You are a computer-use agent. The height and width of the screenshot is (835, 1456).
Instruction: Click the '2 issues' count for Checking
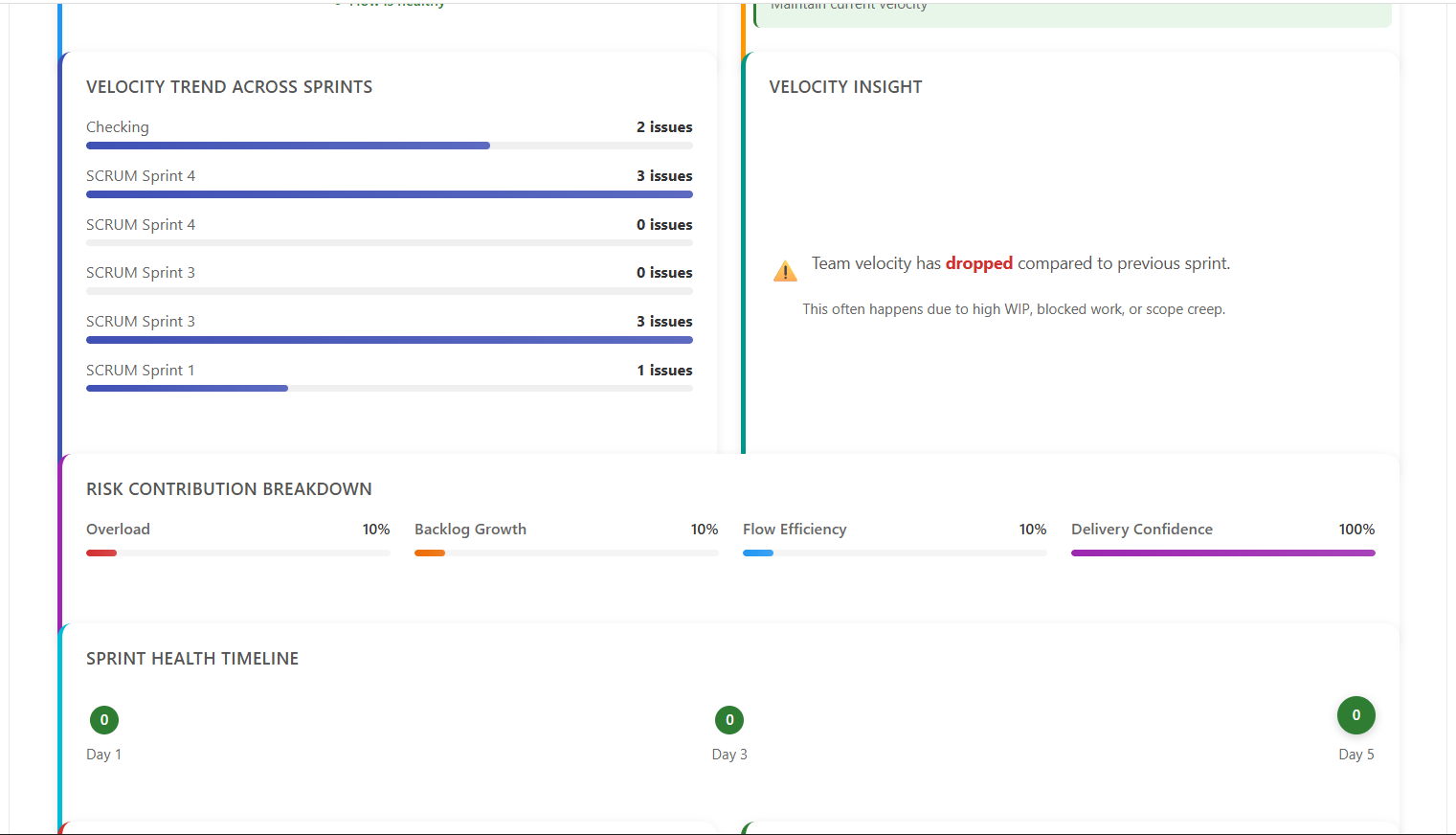tap(664, 127)
